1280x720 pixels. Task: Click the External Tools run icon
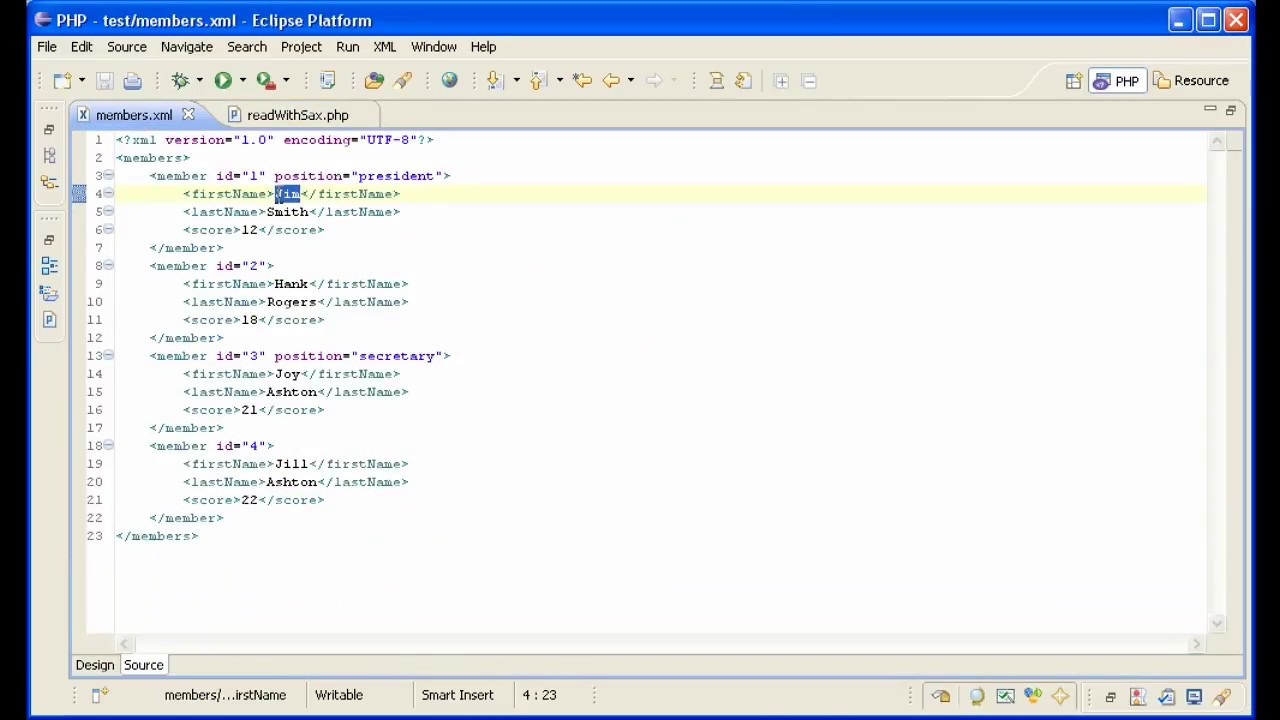click(x=265, y=81)
